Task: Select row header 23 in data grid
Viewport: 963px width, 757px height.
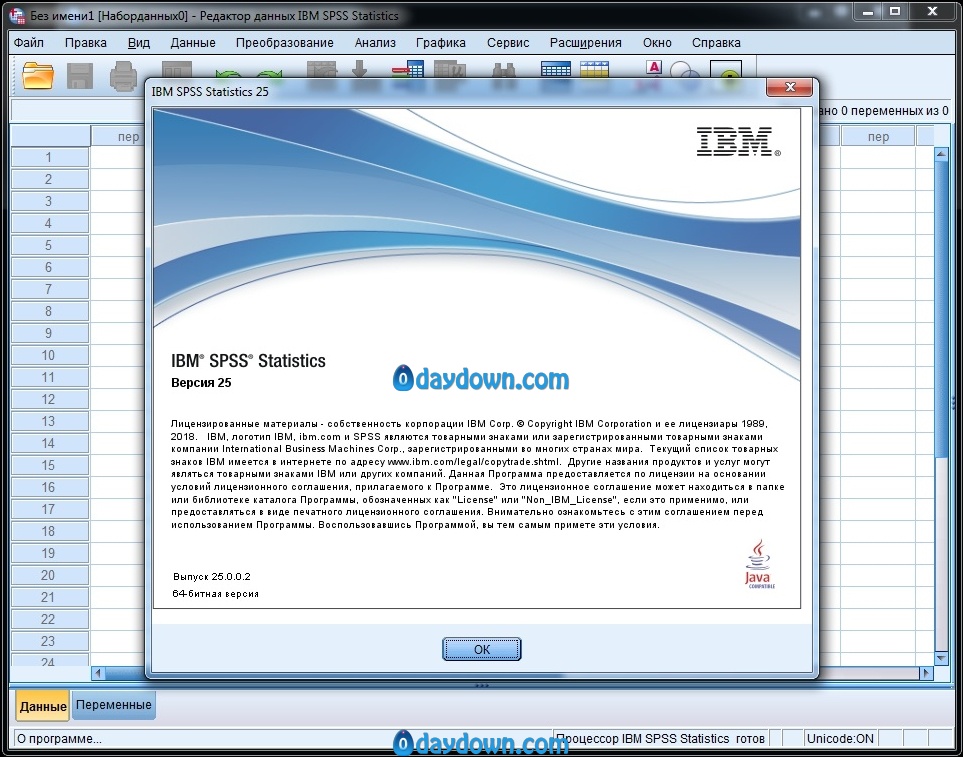Action: click(49, 641)
